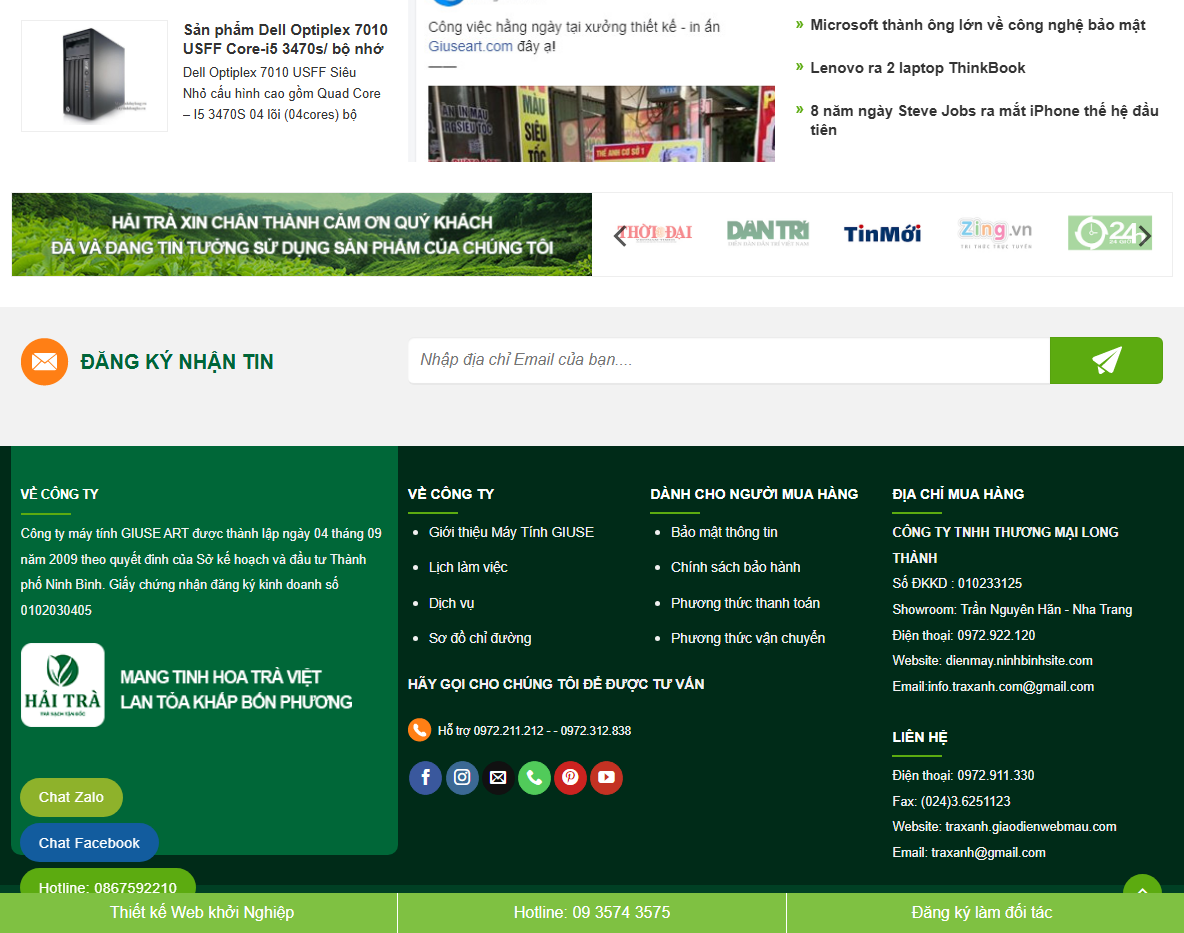
Task: Open Giới thiệu Máy Tính GIUSE link
Action: point(511,532)
